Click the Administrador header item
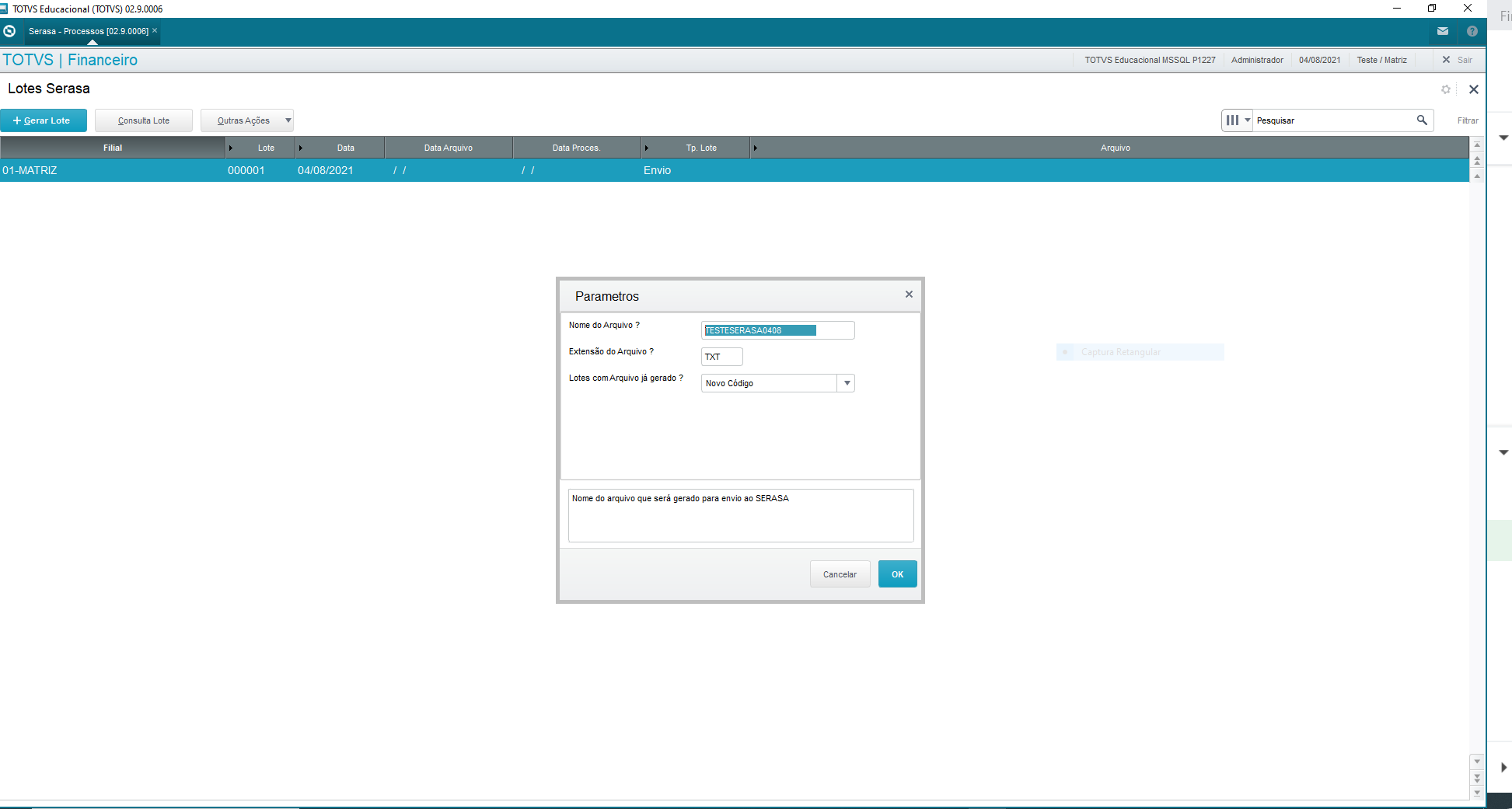 [1257, 60]
